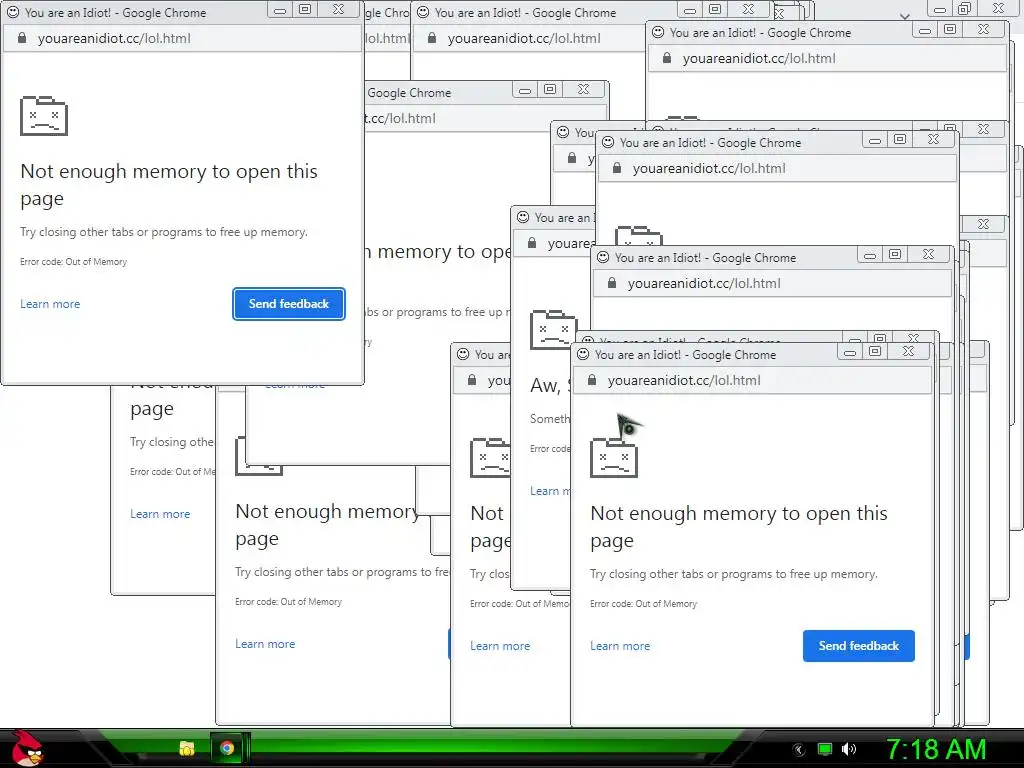Focus the URL field of the front bottom-right window

(x=752, y=381)
